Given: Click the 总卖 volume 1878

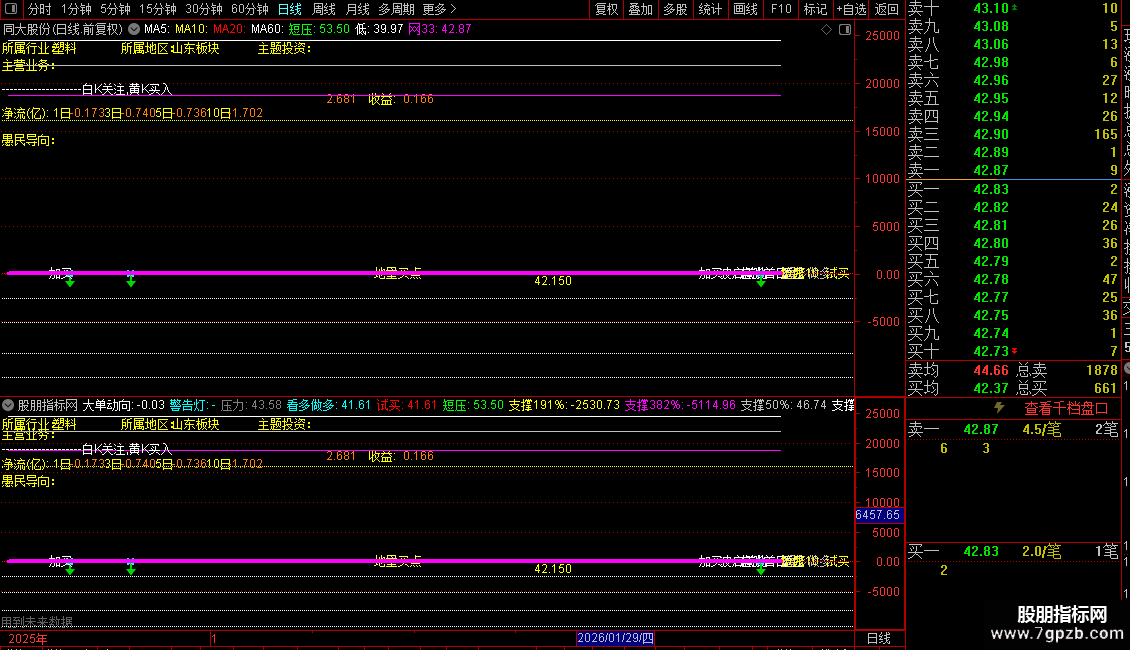Looking at the screenshot, I should [1101, 370].
